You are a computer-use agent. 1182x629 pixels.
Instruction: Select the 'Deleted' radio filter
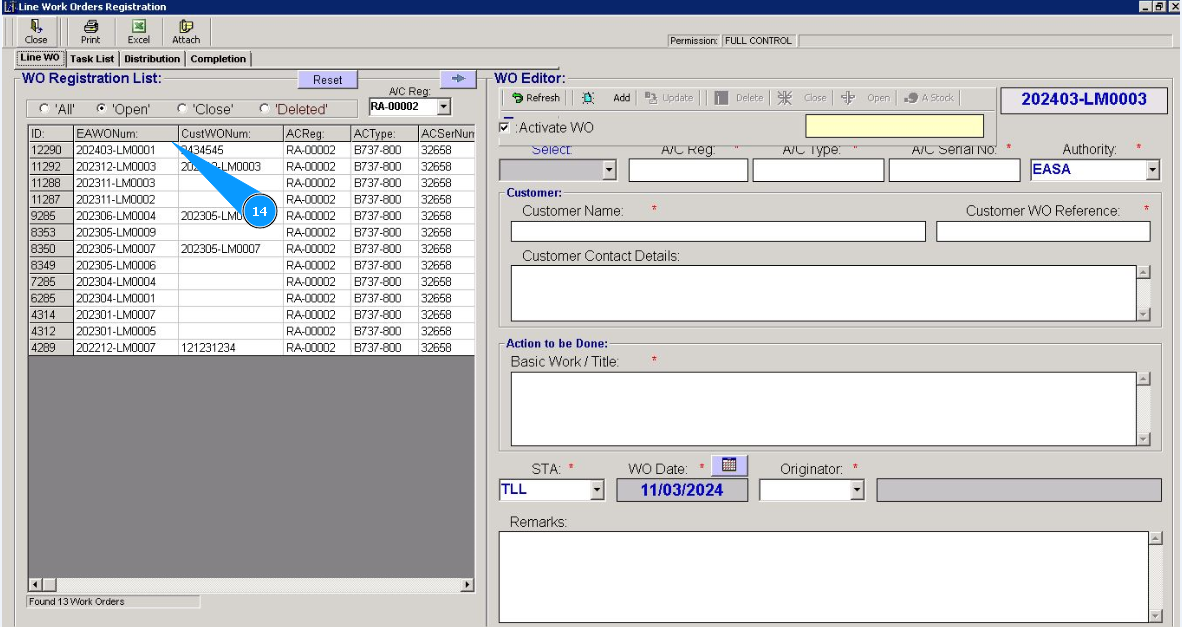[264, 109]
